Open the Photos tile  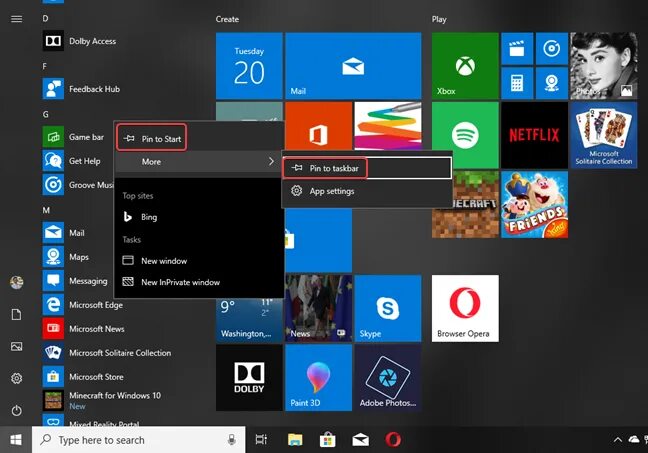(604, 66)
